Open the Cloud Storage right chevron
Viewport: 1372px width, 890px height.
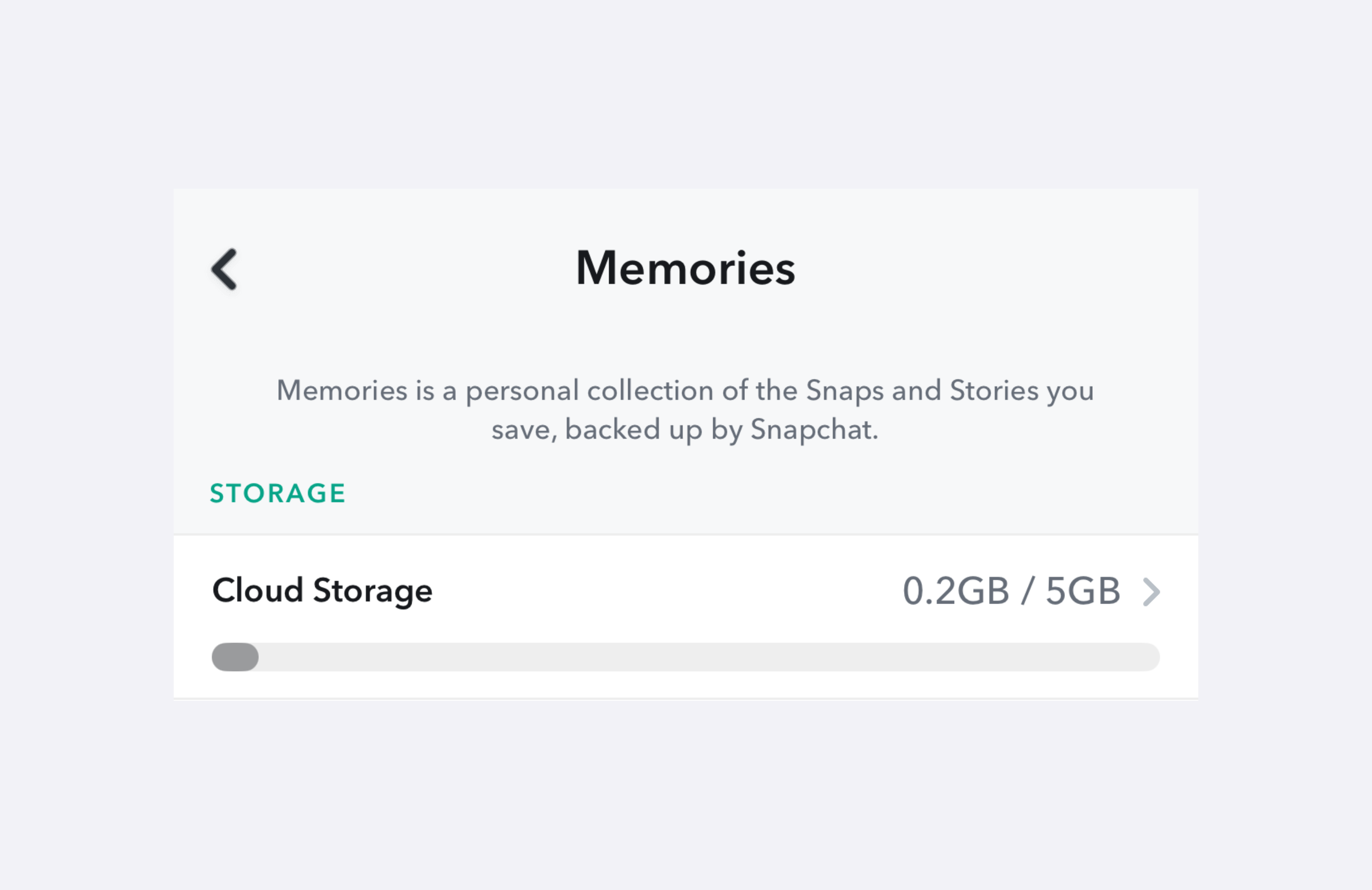[1151, 592]
